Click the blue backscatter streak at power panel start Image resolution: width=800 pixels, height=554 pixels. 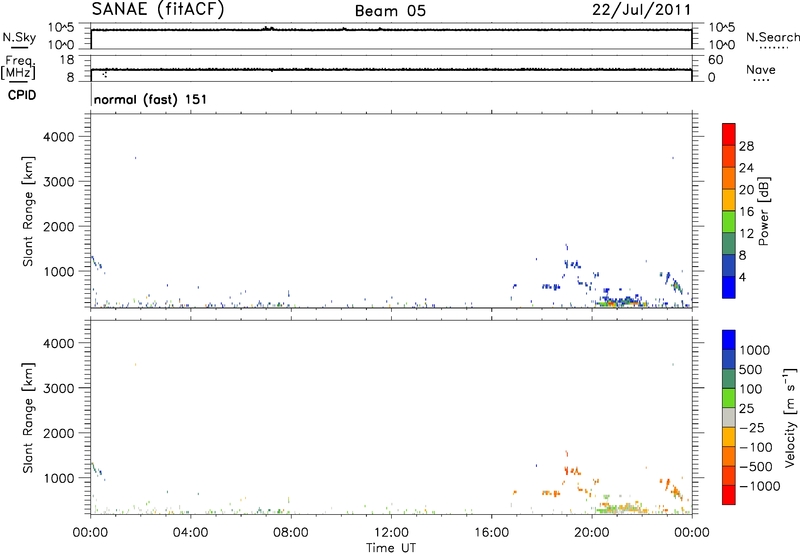(x=97, y=262)
